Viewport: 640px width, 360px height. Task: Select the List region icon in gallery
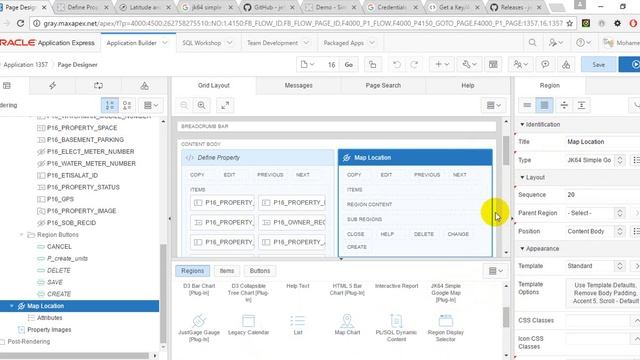click(298, 321)
